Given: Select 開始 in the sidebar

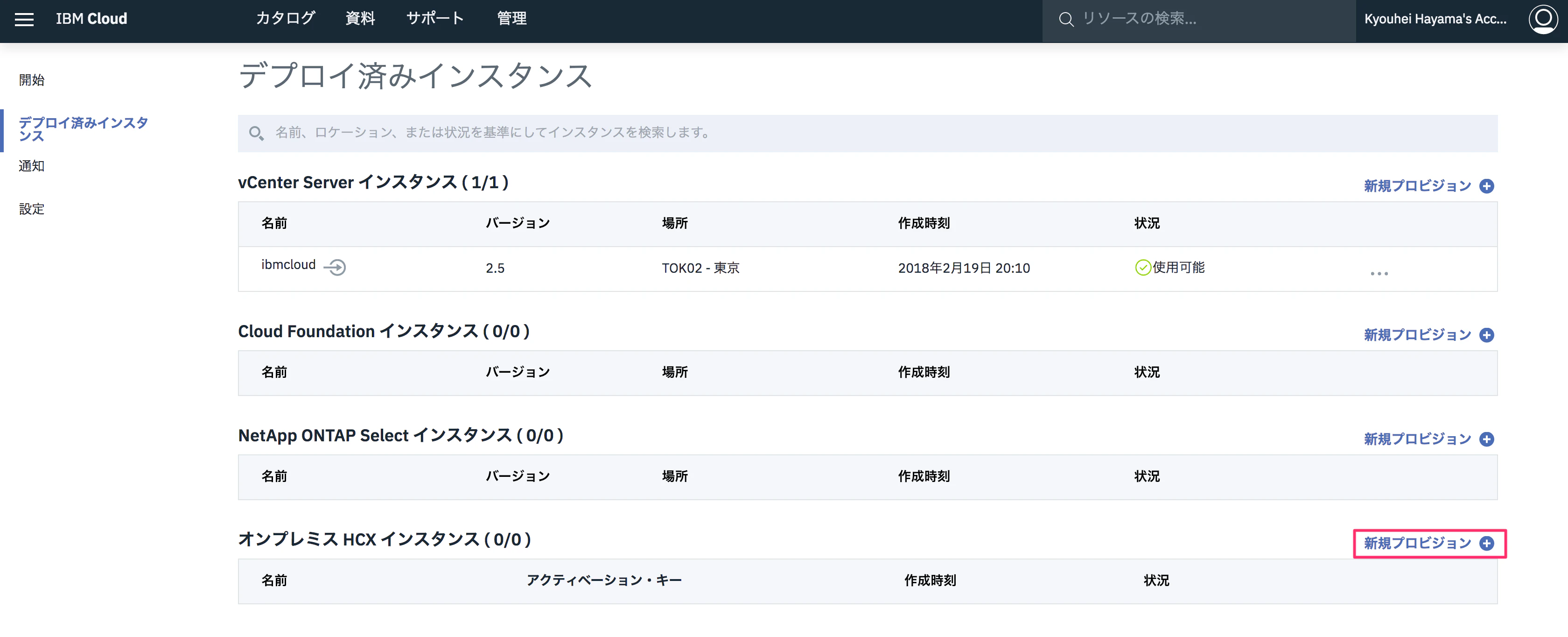Looking at the screenshot, I should pyautogui.click(x=32, y=80).
